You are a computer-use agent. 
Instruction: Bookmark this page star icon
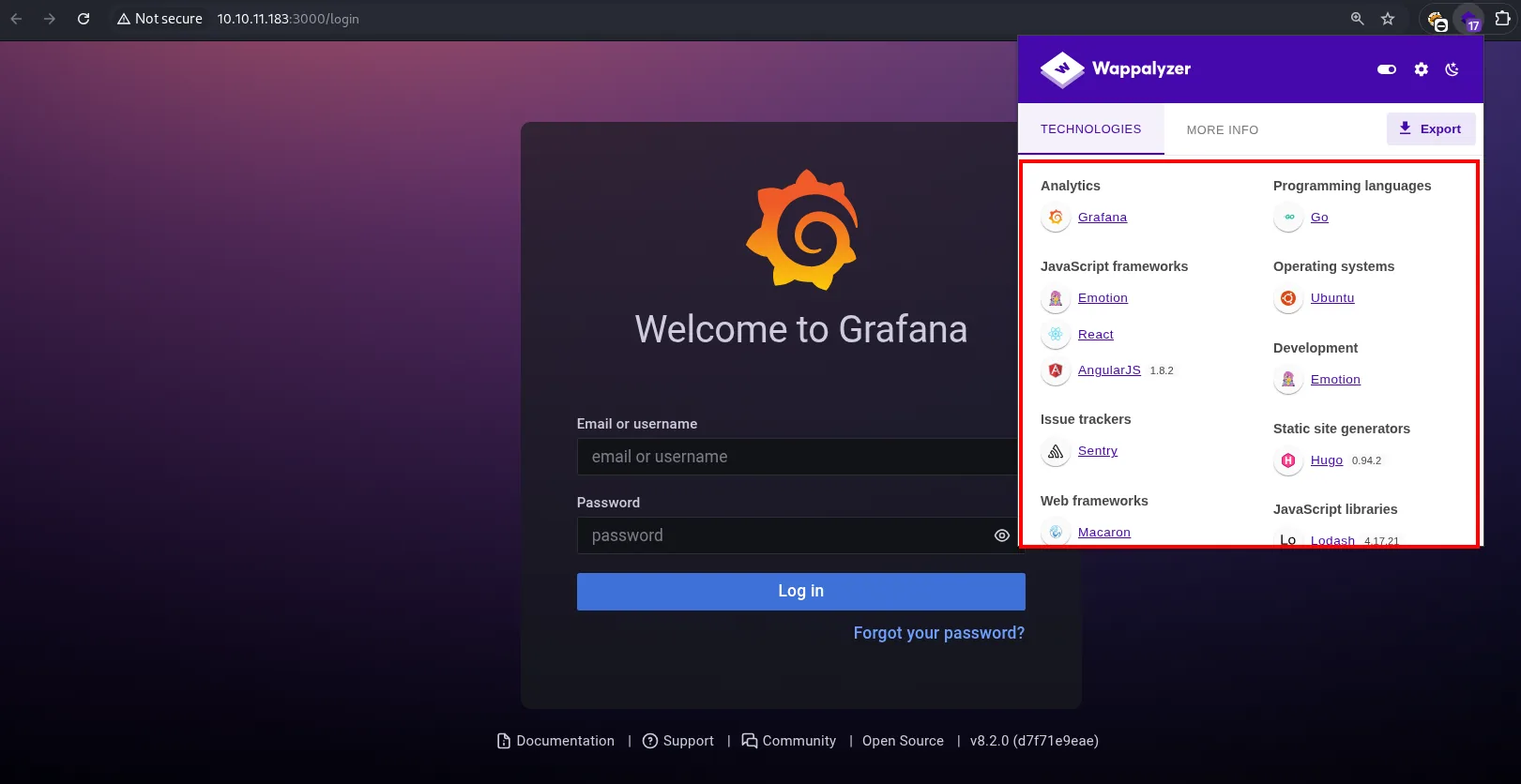(x=1388, y=19)
